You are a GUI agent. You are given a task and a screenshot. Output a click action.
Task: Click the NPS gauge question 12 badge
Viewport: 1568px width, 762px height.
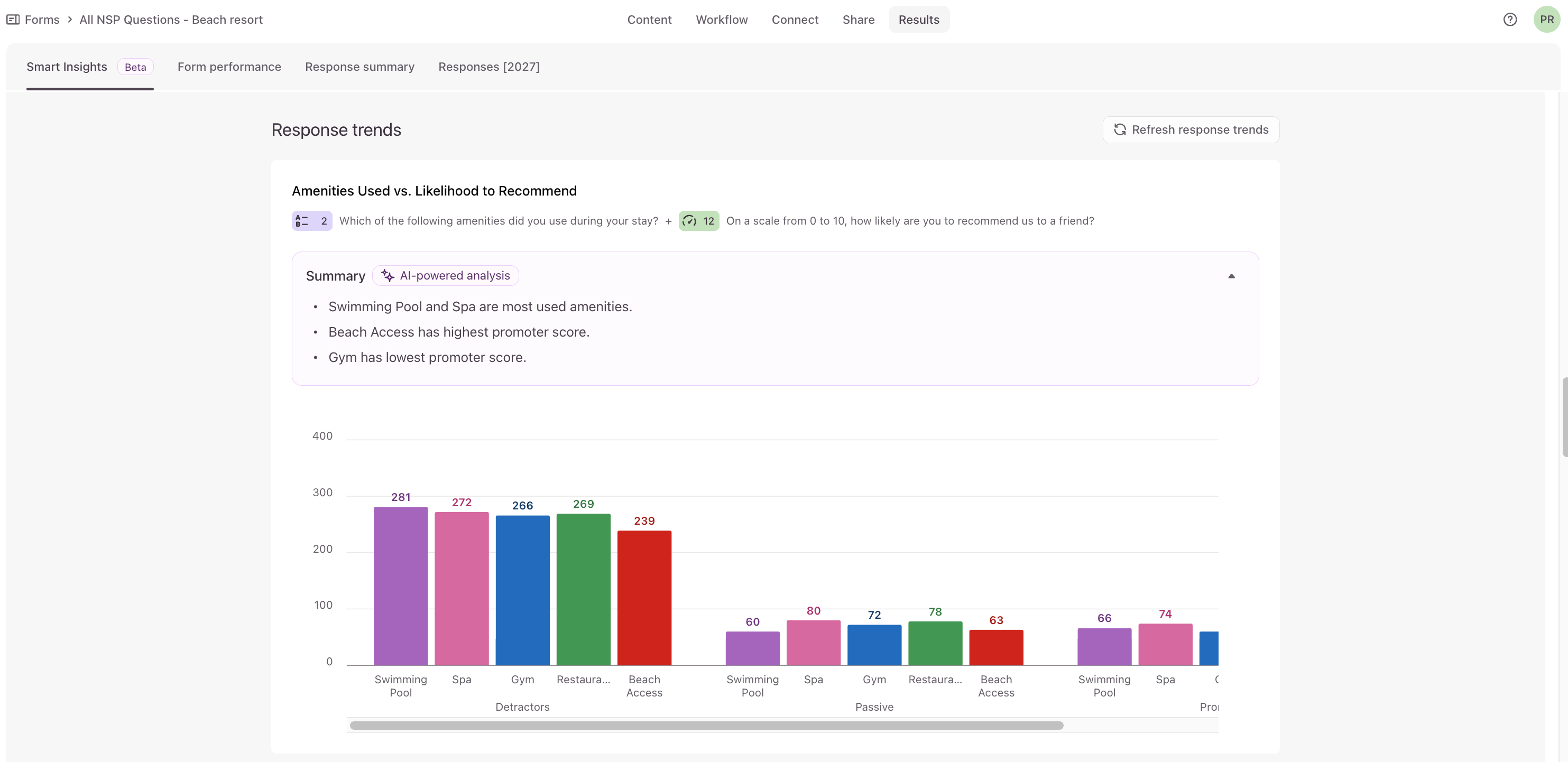pyautogui.click(x=699, y=221)
